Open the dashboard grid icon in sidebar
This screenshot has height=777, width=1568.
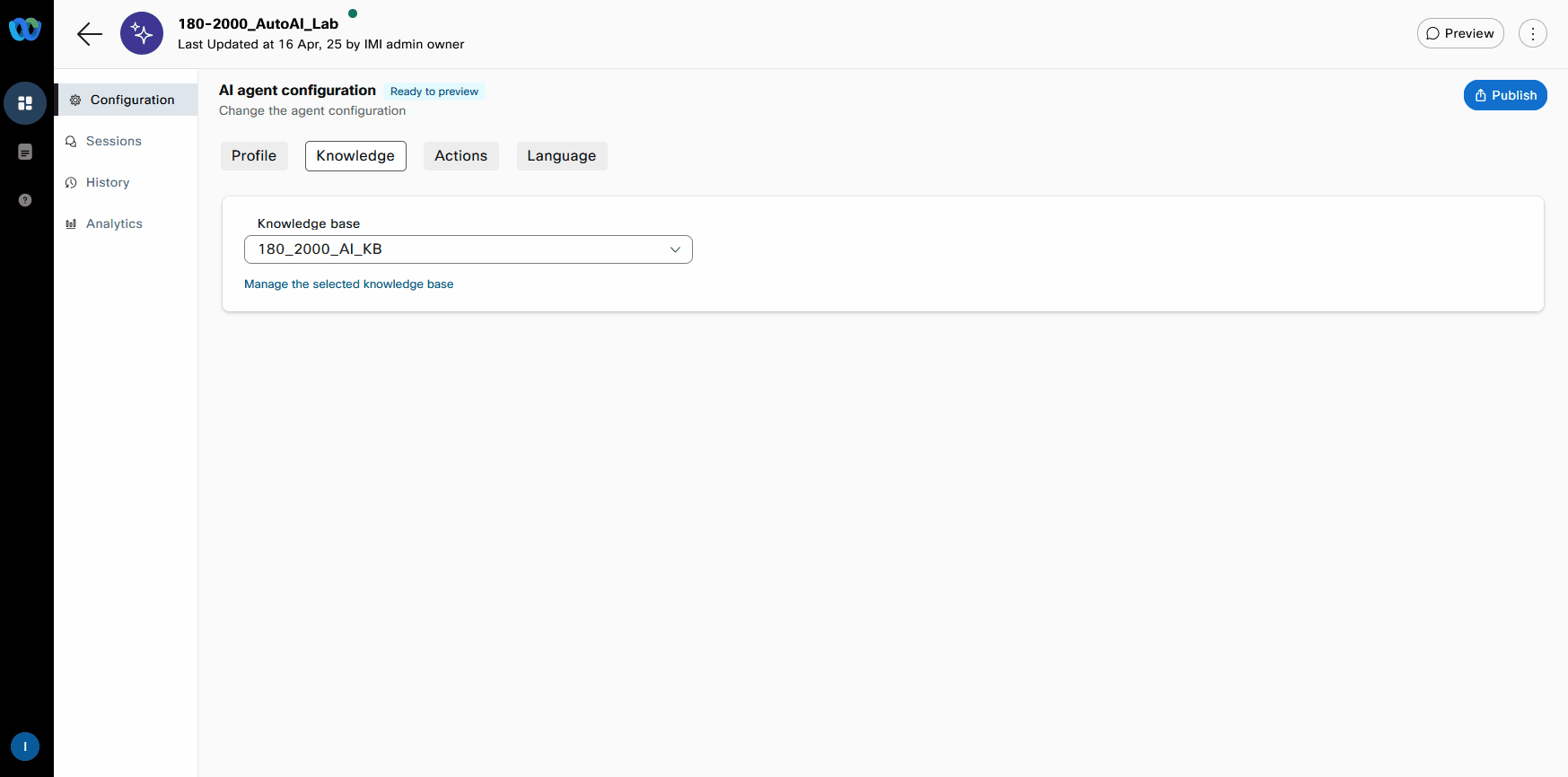(25, 103)
